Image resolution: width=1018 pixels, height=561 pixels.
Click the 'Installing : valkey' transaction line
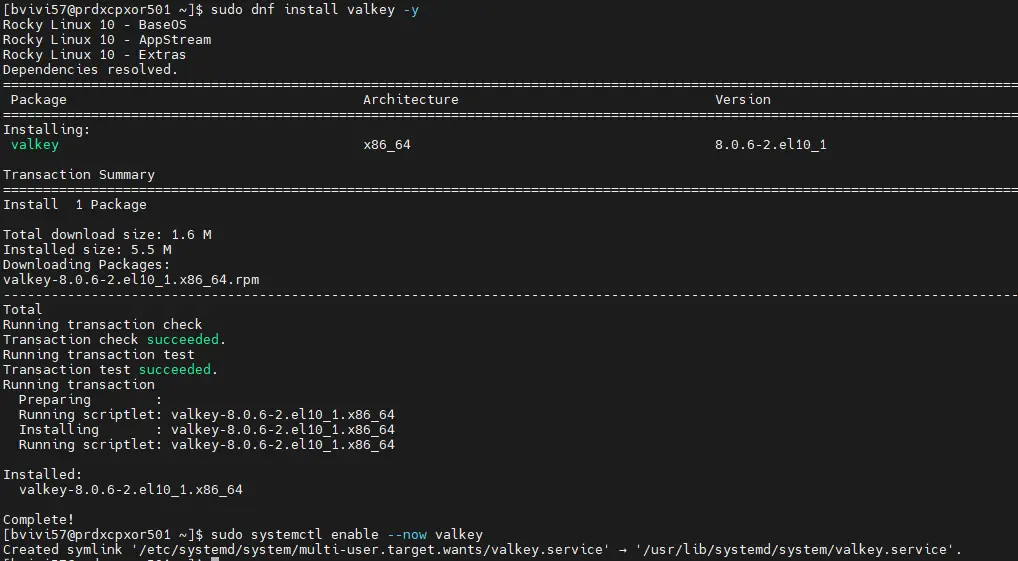tap(206, 429)
